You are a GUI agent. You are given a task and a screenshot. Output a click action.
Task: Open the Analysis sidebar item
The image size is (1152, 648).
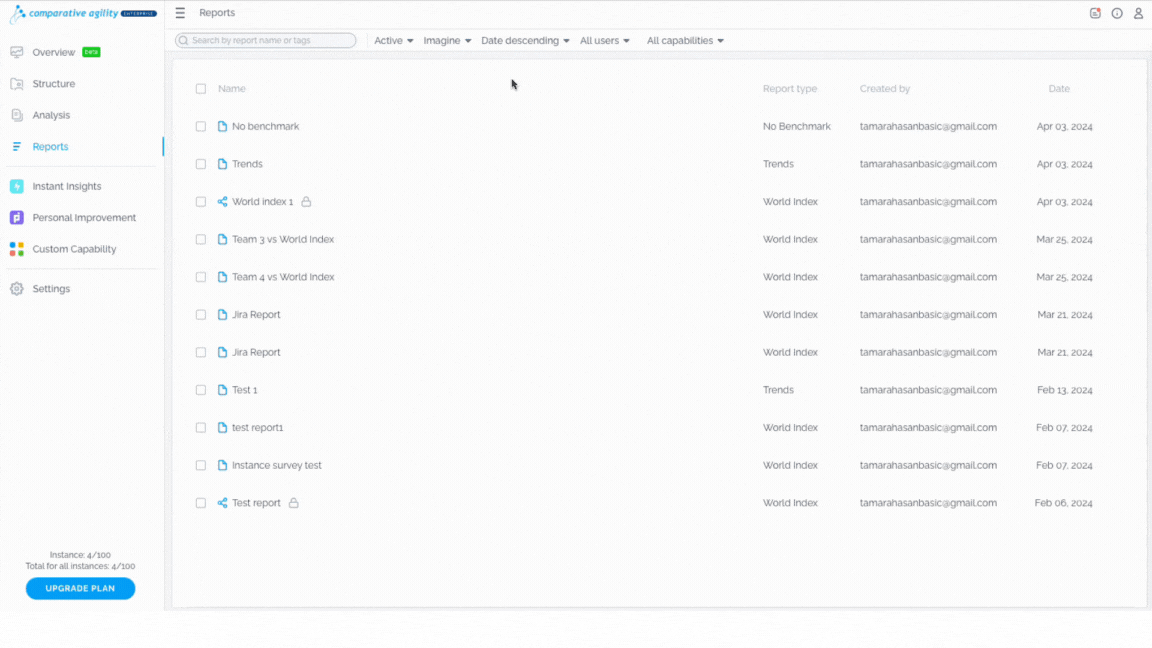[51, 115]
